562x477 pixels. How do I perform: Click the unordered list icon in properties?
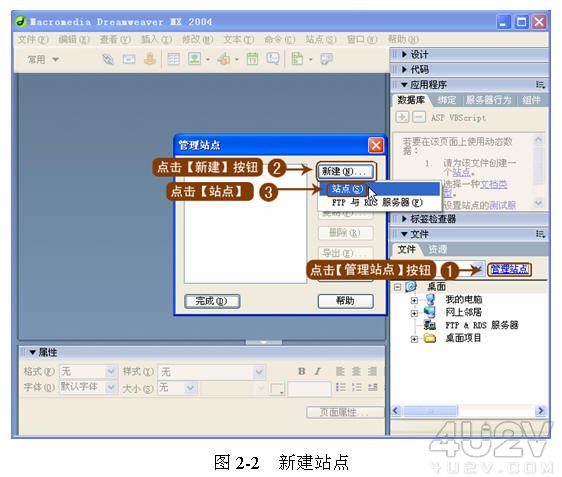pyautogui.click(x=340, y=387)
